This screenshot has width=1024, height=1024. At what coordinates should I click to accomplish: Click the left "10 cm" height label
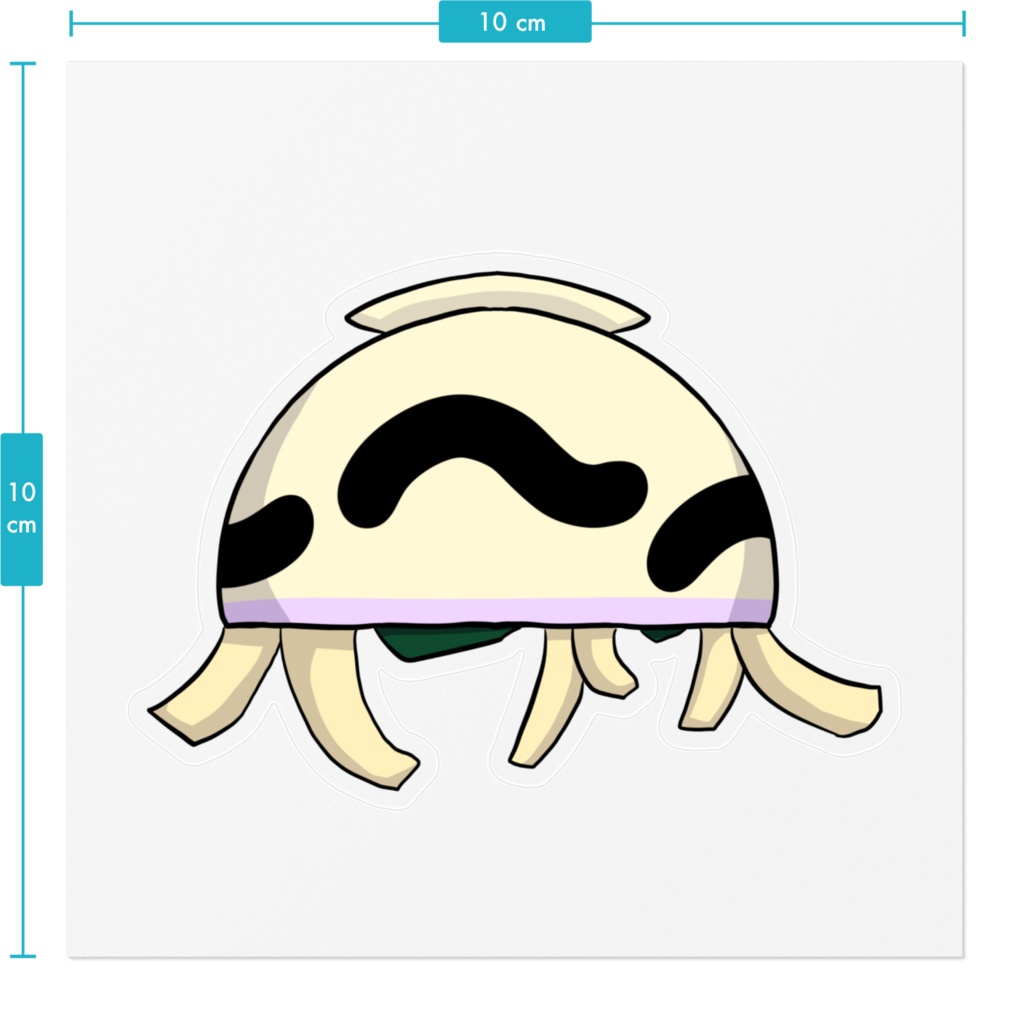(x=22, y=509)
